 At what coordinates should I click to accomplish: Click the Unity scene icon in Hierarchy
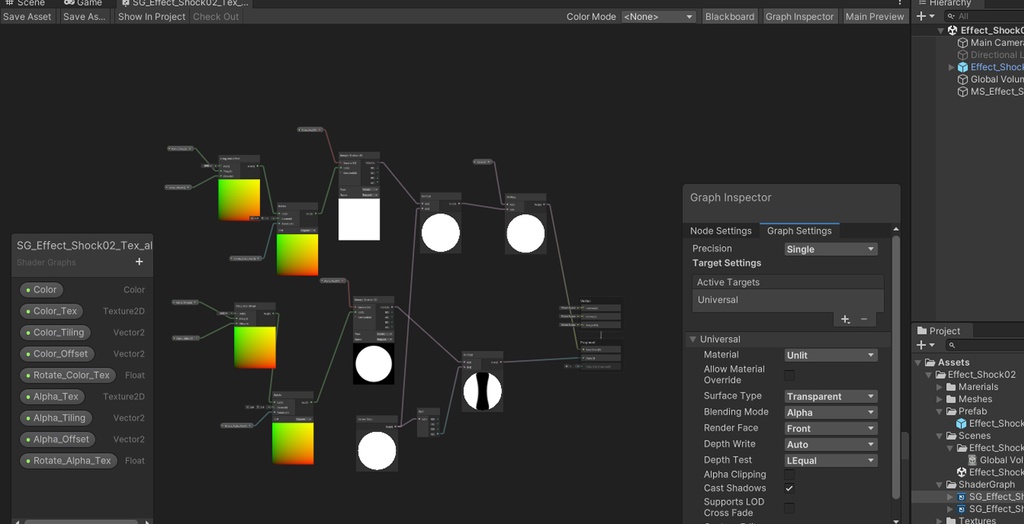952,31
